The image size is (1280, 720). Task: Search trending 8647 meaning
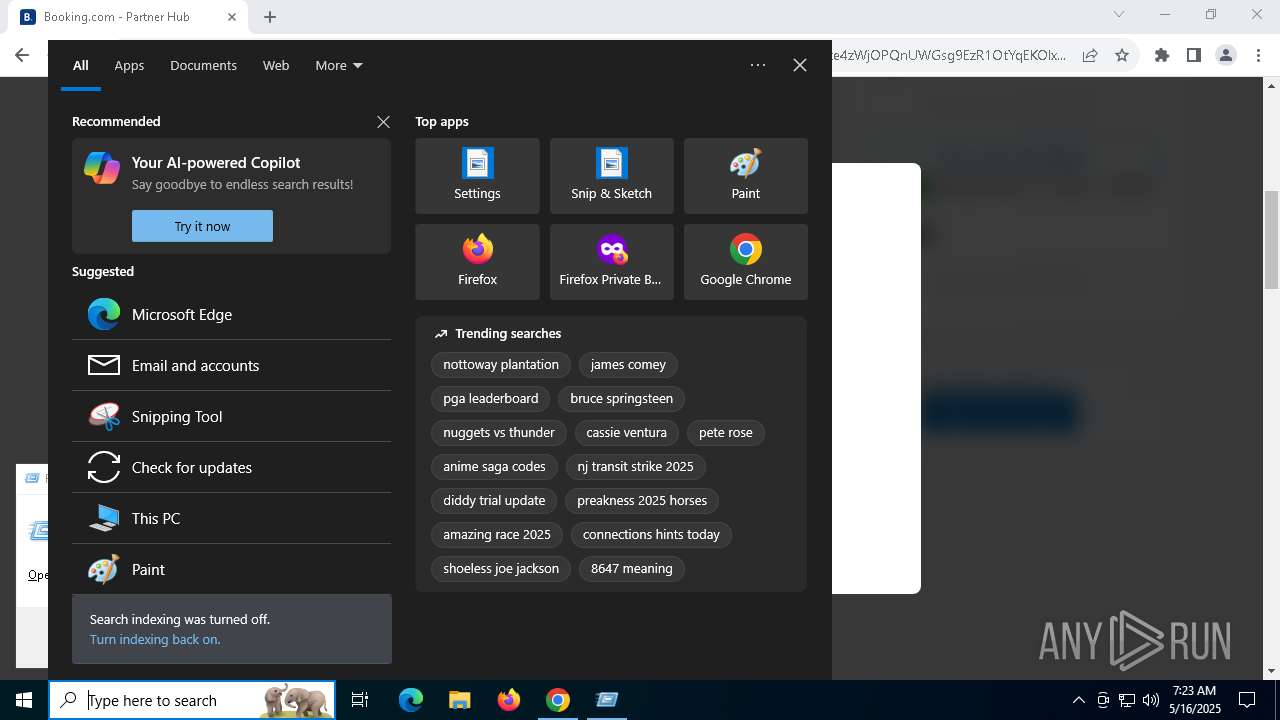[x=632, y=568]
